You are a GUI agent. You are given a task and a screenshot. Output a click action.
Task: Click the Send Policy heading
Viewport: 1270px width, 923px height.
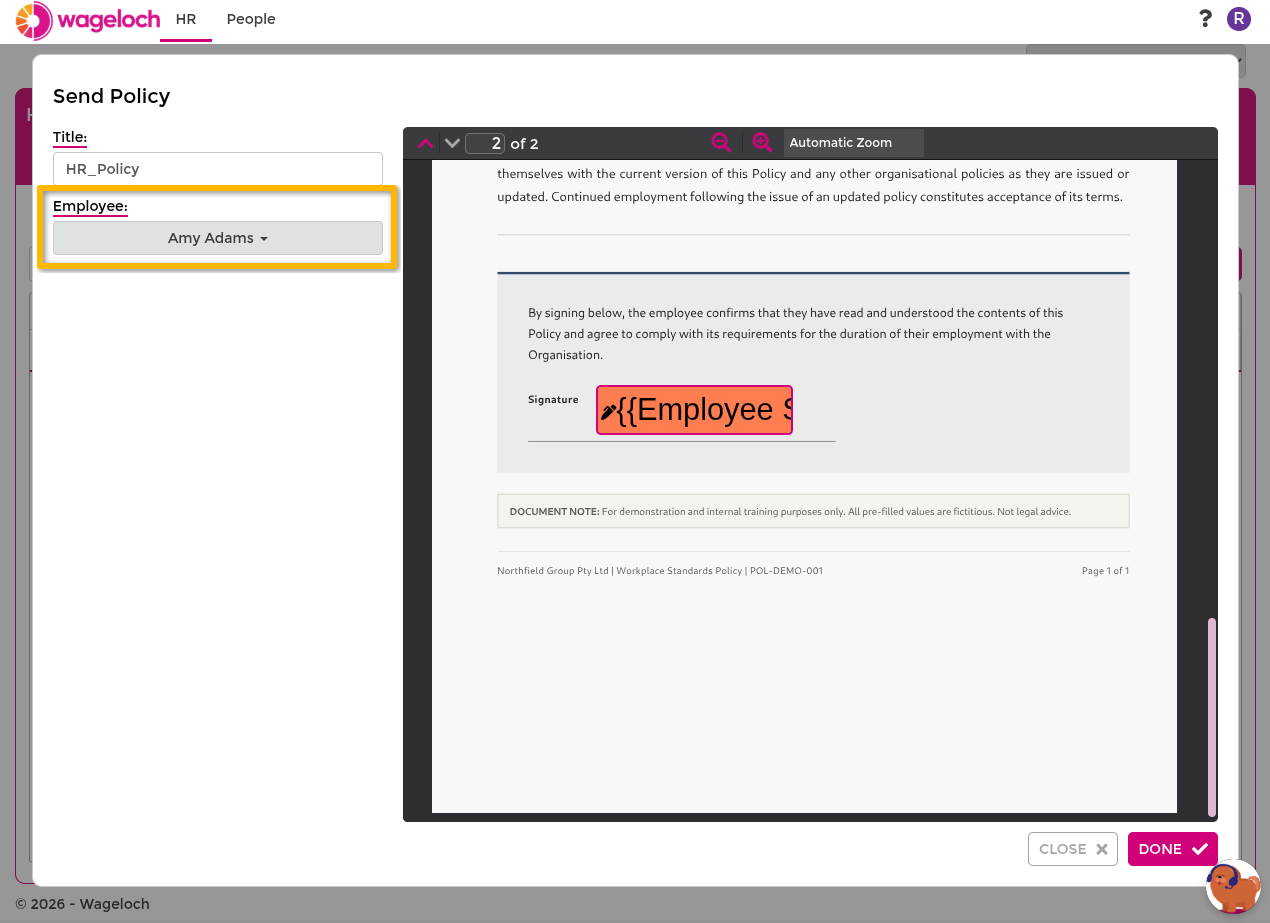coord(112,96)
